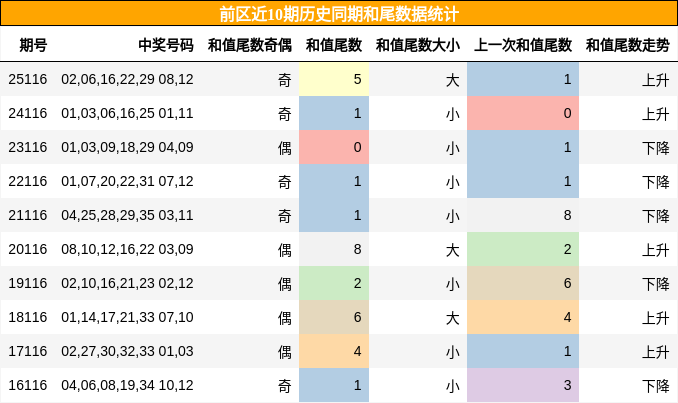Viewport: 678px width, 403px height.
Task: Click purple 上一次和值尾数 cell 3 in row 16116
Action: coord(523,385)
